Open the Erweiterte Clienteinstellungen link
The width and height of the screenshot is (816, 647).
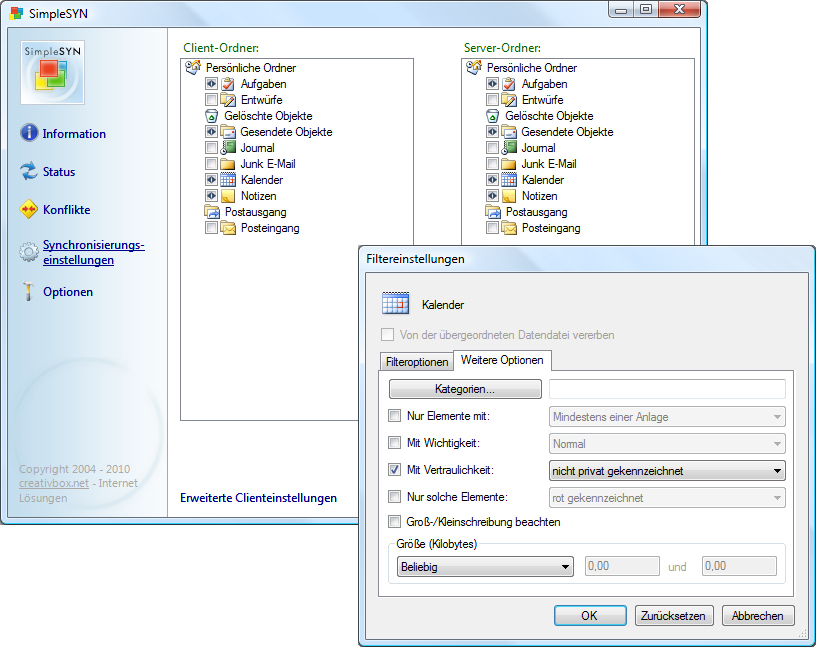coord(258,498)
